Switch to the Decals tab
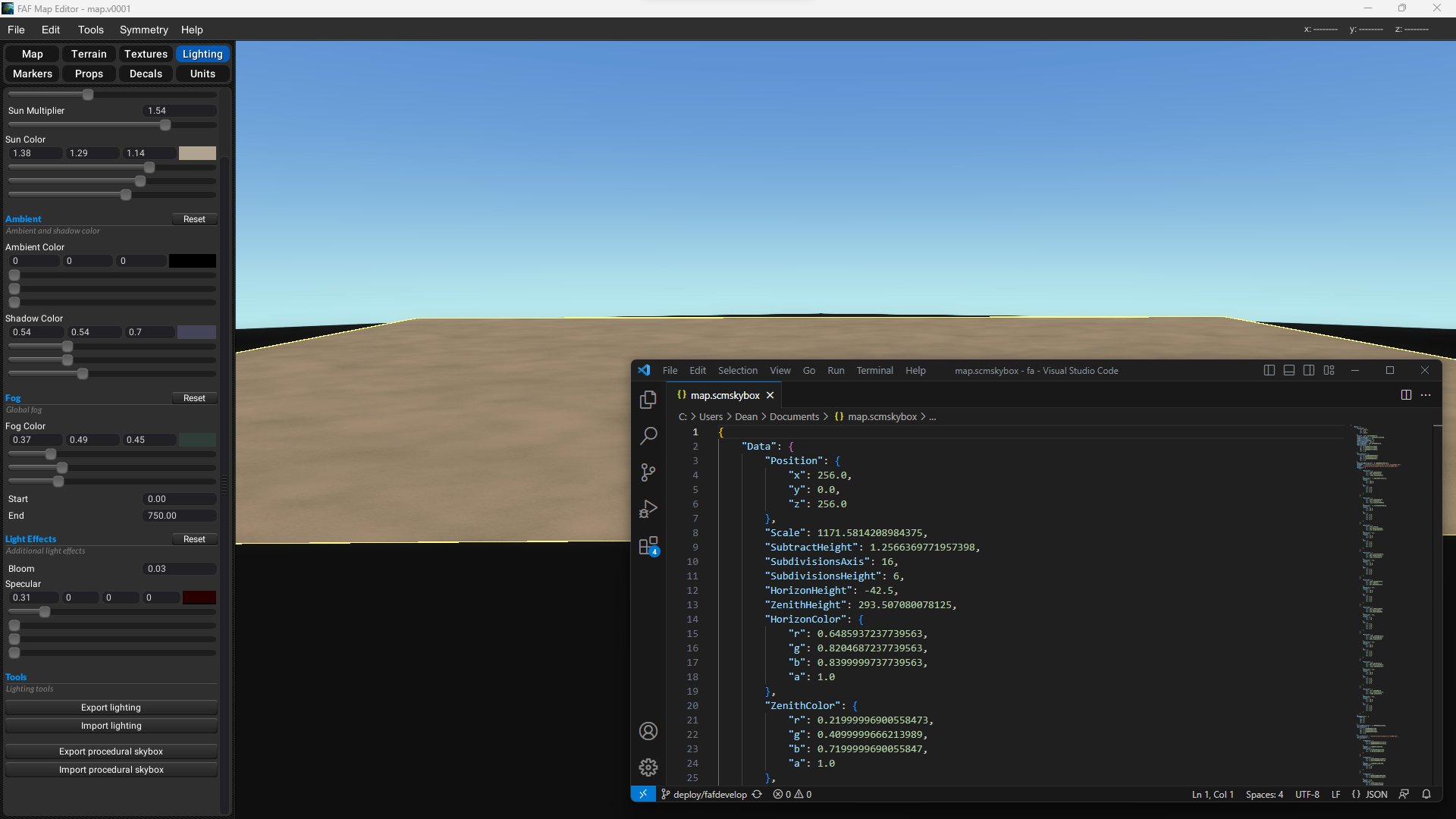The image size is (1456, 819). click(x=146, y=74)
